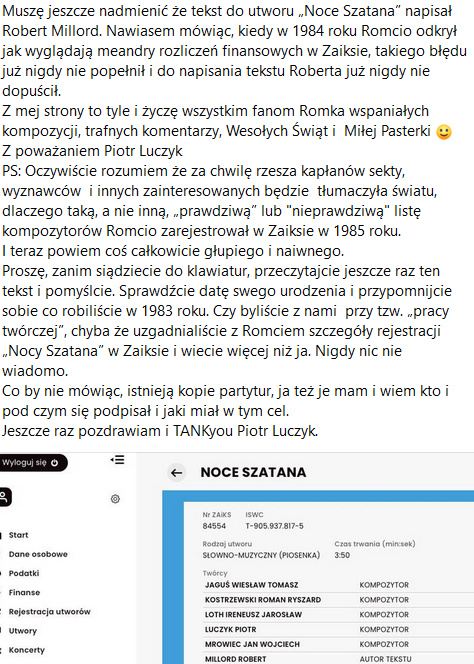Click the smiley emoji after Pasterki
Image resolution: width=474 pixels, height=664 pixels.
click(x=443, y=132)
